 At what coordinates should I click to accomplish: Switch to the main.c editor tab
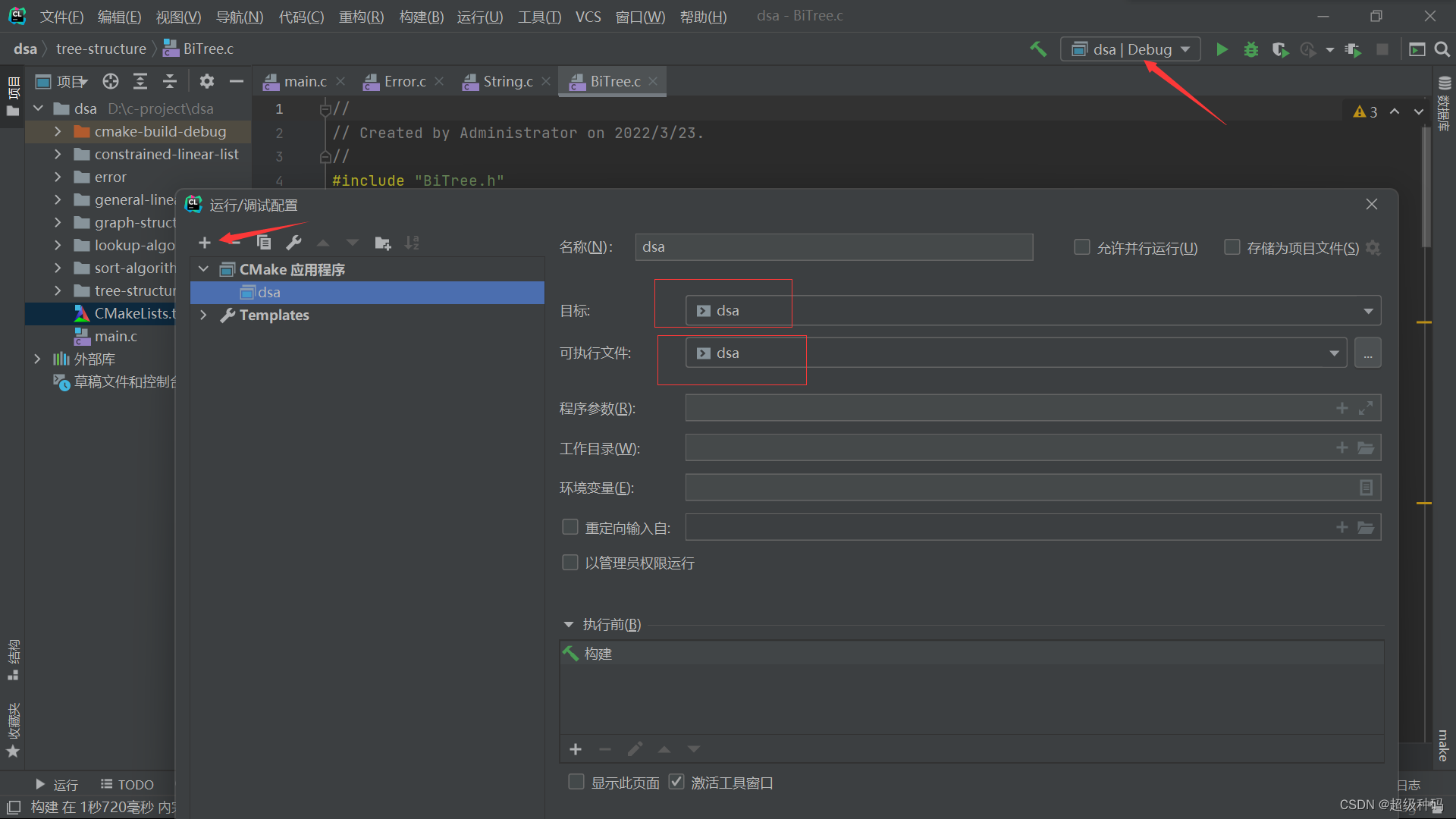(305, 82)
